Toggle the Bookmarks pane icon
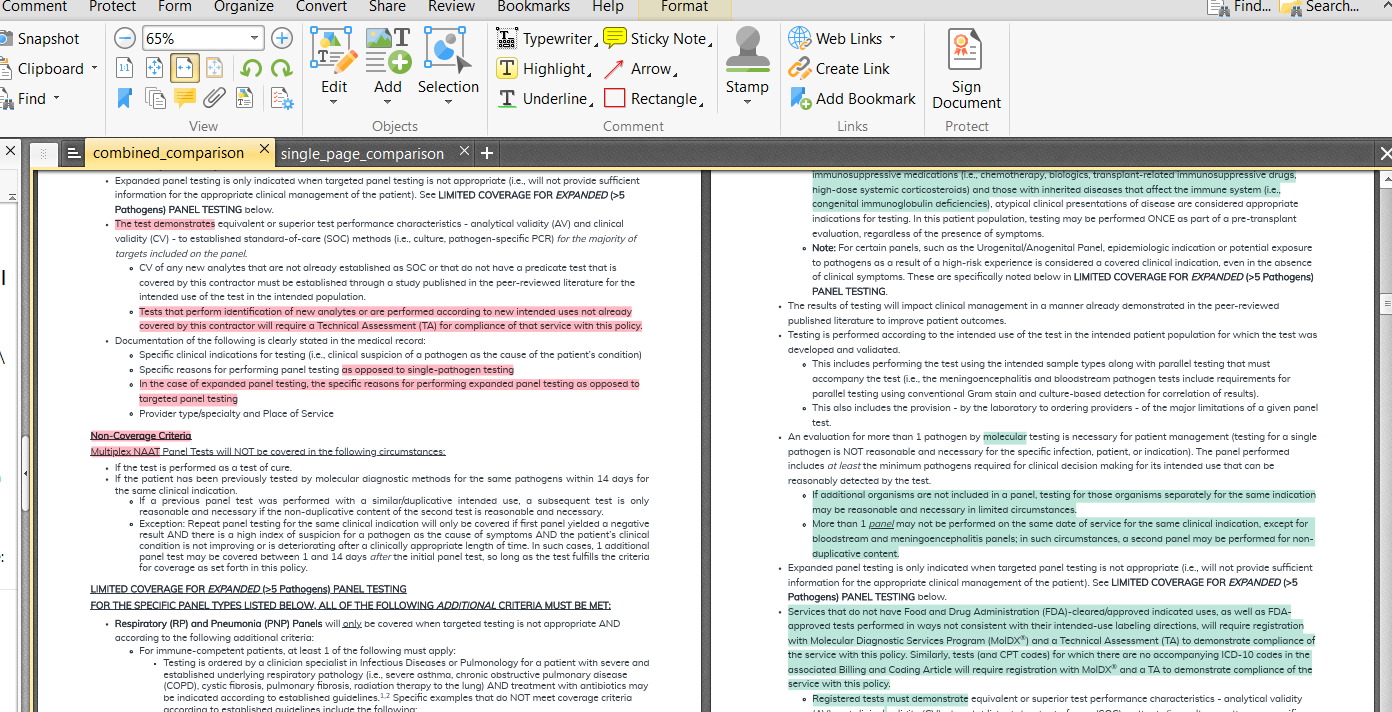The image size is (1392, 712). pos(125,98)
